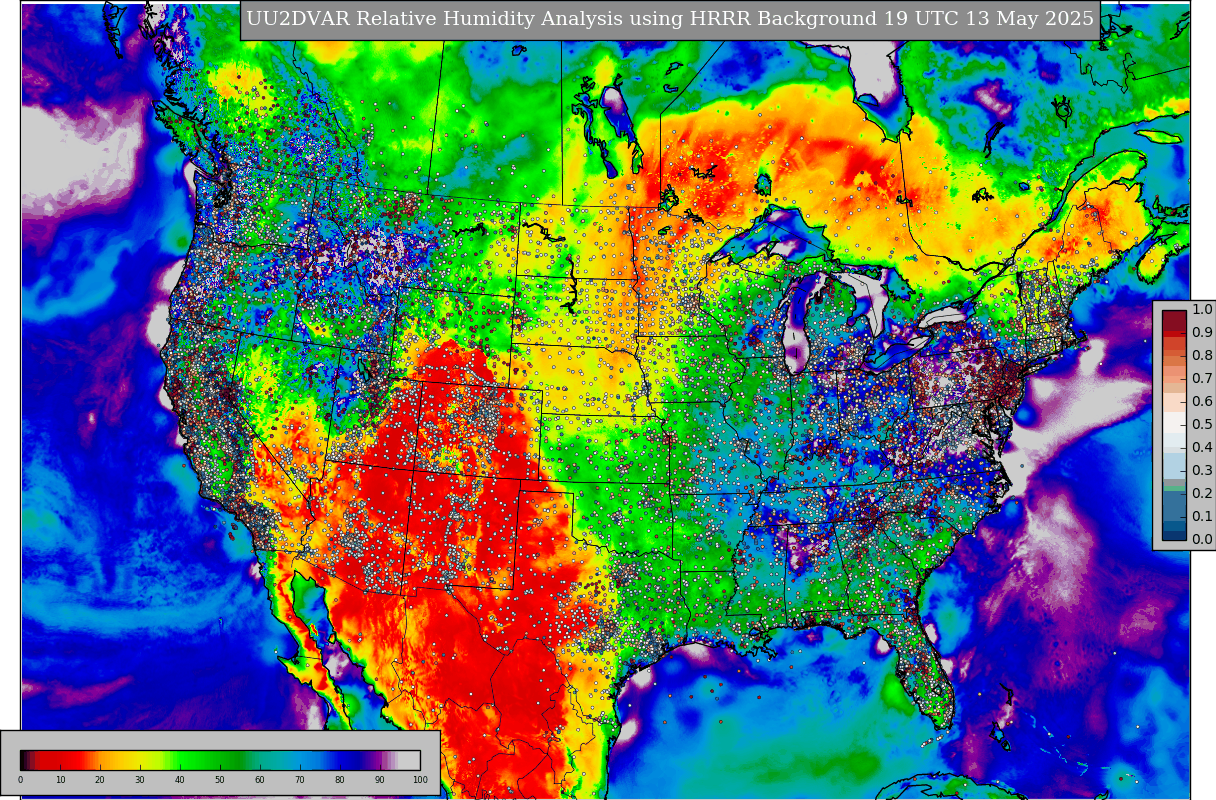Click the '0.1' label on right colorbar
The image size is (1216, 800).
tap(1202, 517)
